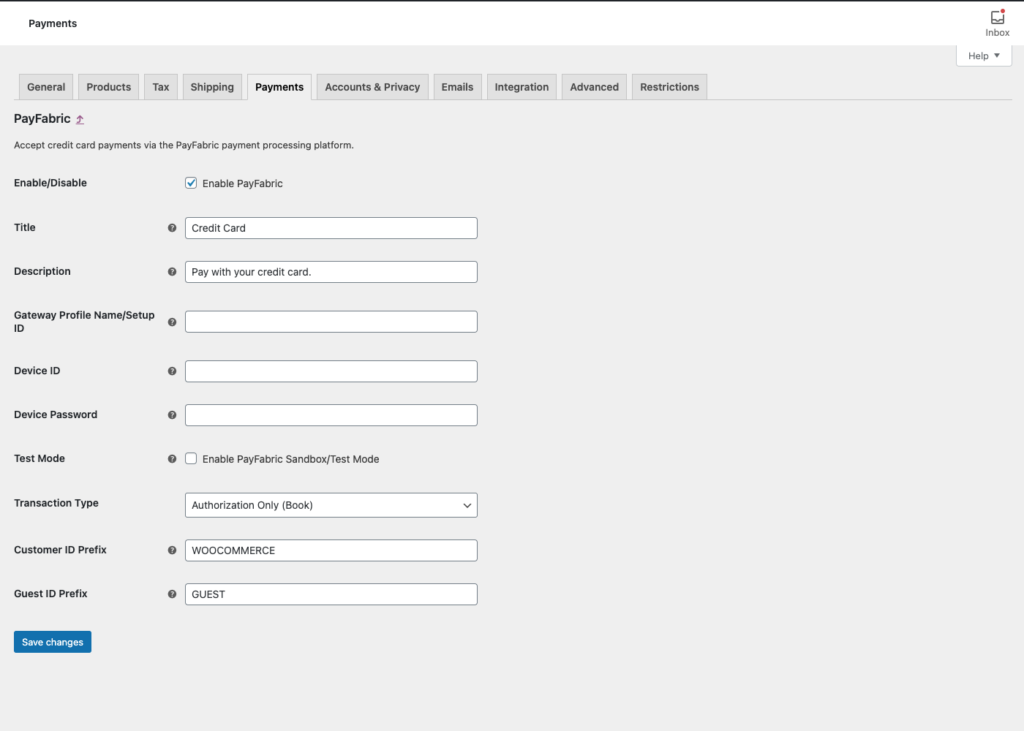Open the Transaction Type dropdown
Image resolution: width=1024 pixels, height=731 pixels.
tap(331, 505)
